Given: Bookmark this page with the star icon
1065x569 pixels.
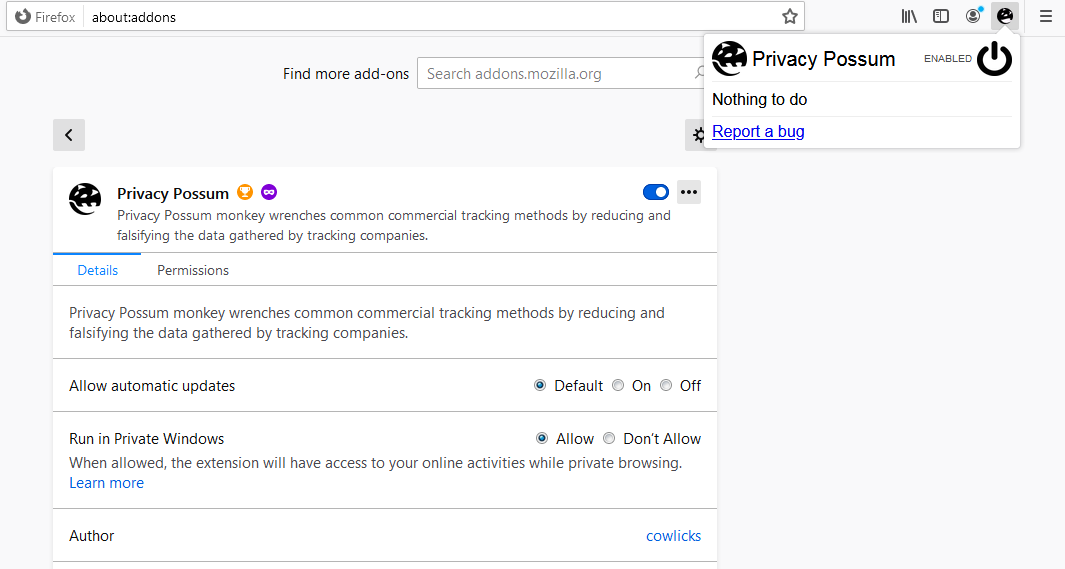Looking at the screenshot, I should coord(790,16).
